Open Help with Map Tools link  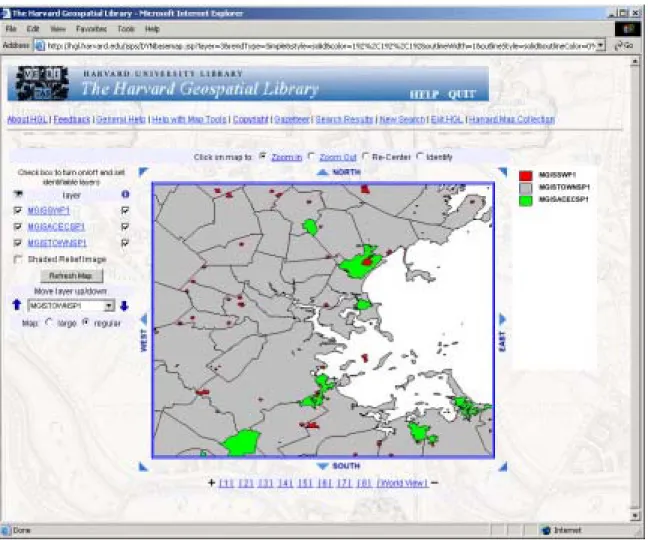click(x=189, y=119)
